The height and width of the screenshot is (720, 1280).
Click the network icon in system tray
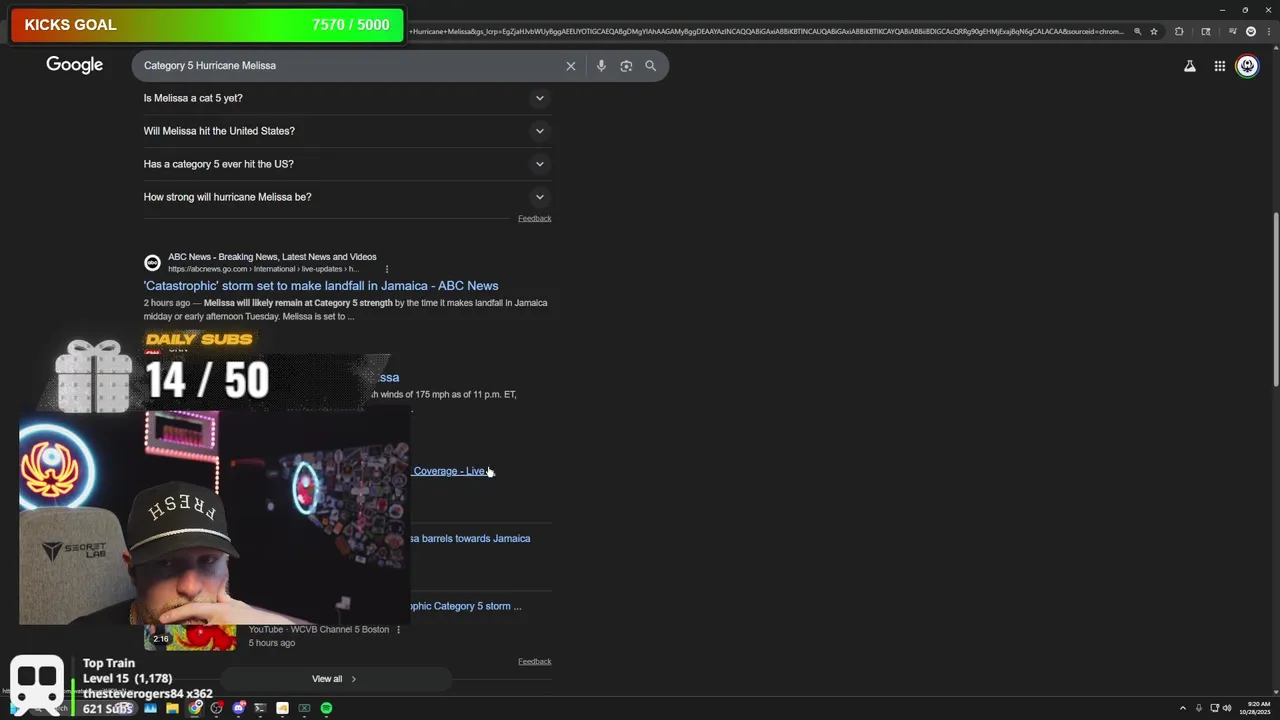[x=1214, y=708]
